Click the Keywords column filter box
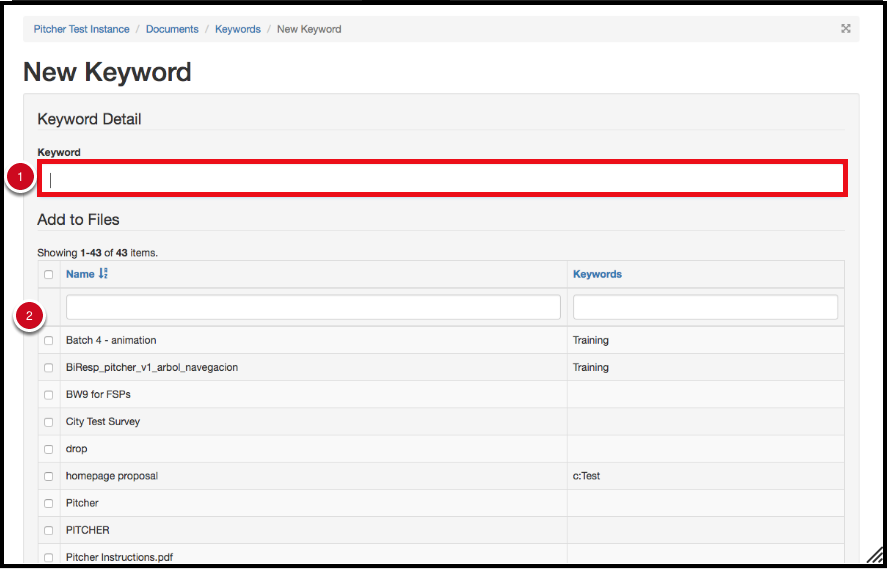Screen dimensions: 887x569 [705, 307]
